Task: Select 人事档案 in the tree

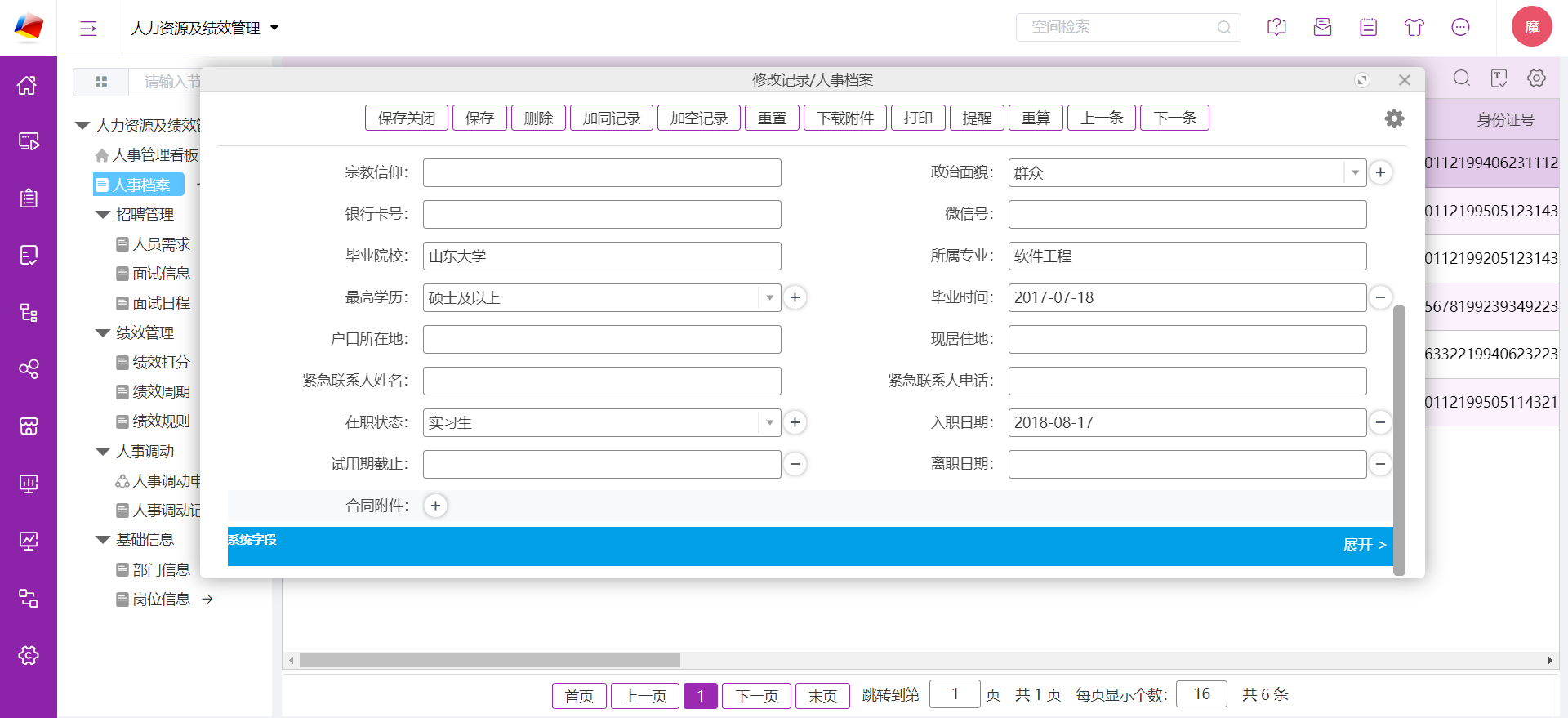Action: [139, 185]
